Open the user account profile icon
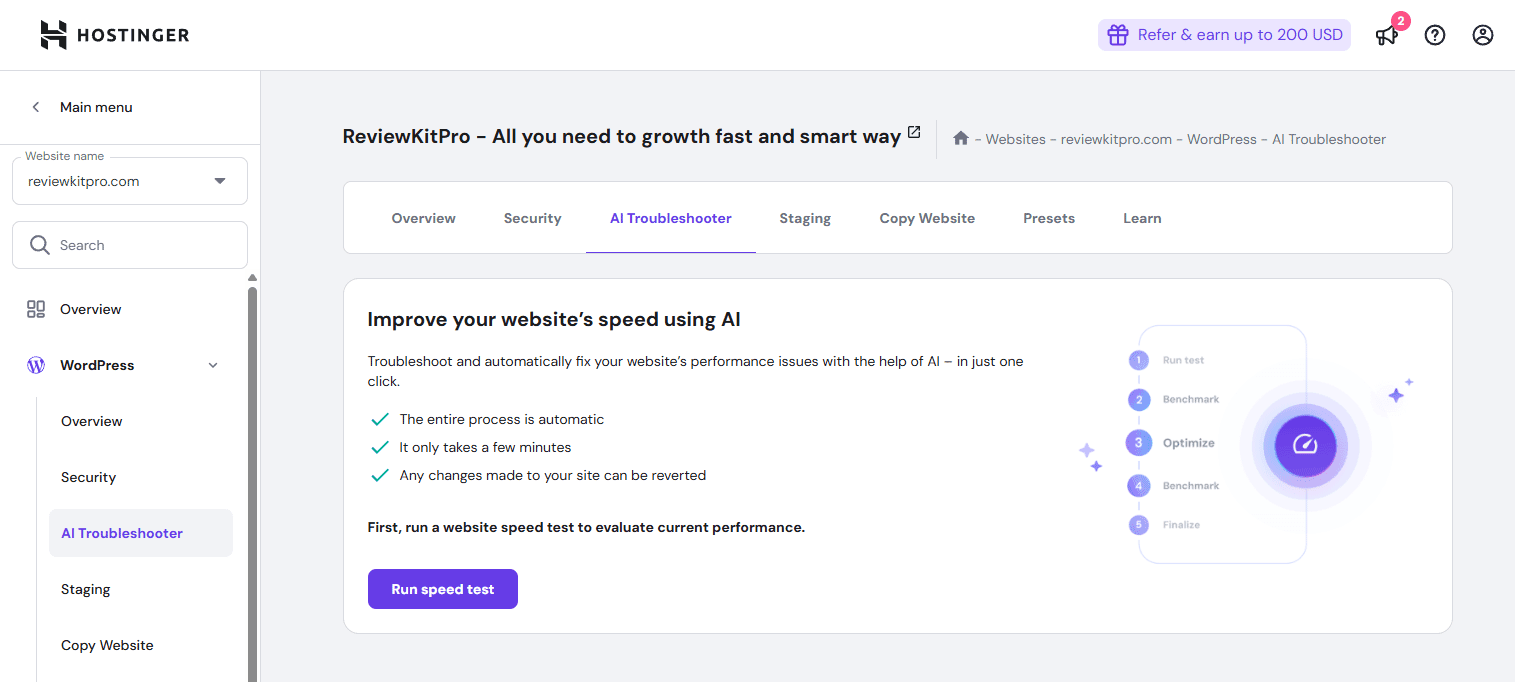The width and height of the screenshot is (1515, 682). pos(1483,35)
